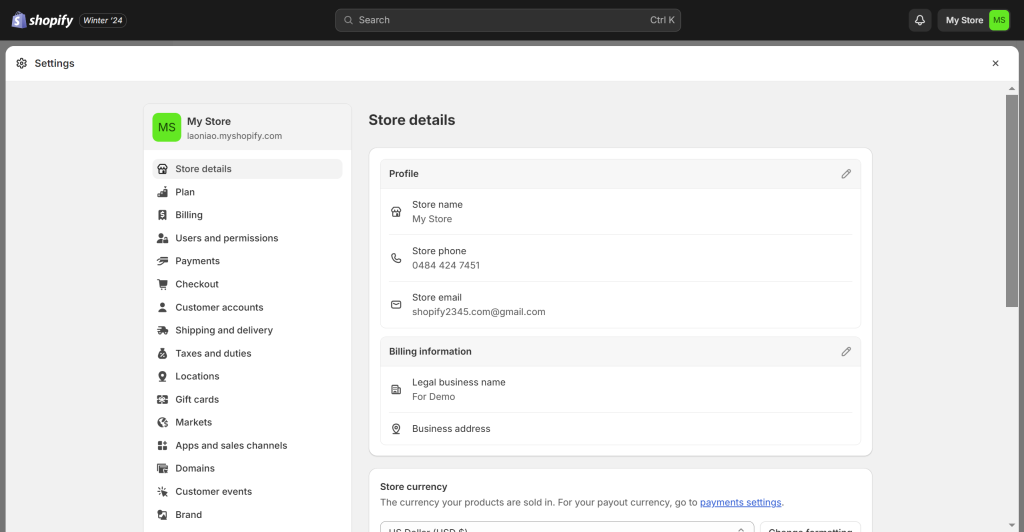Click the Store details sidebar icon
1024x532 pixels.
tap(163, 169)
